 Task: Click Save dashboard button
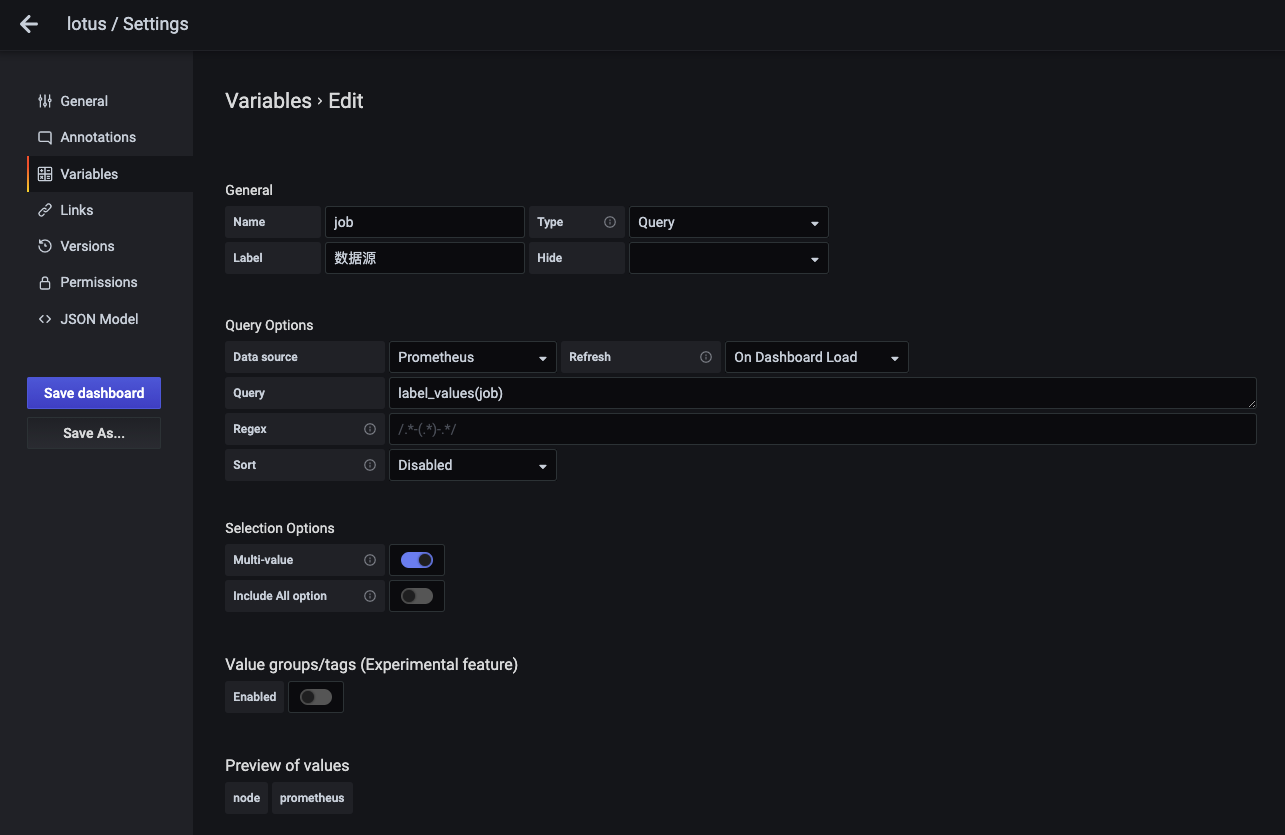click(x=94, y=393)
